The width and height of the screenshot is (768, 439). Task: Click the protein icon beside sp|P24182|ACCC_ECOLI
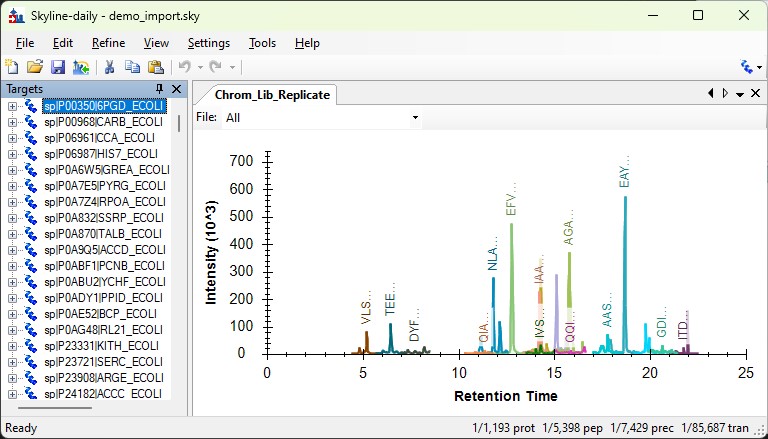[30, 393]
